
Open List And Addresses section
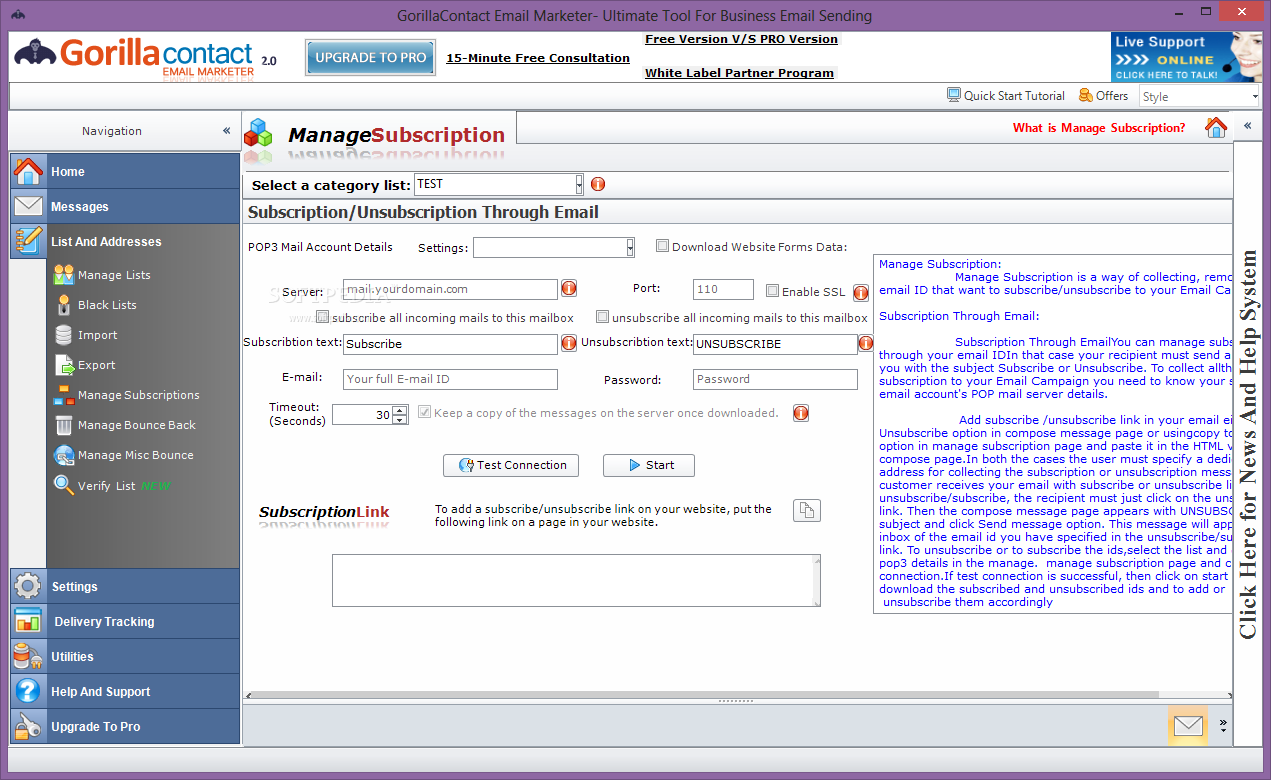[x=125, y=241]
